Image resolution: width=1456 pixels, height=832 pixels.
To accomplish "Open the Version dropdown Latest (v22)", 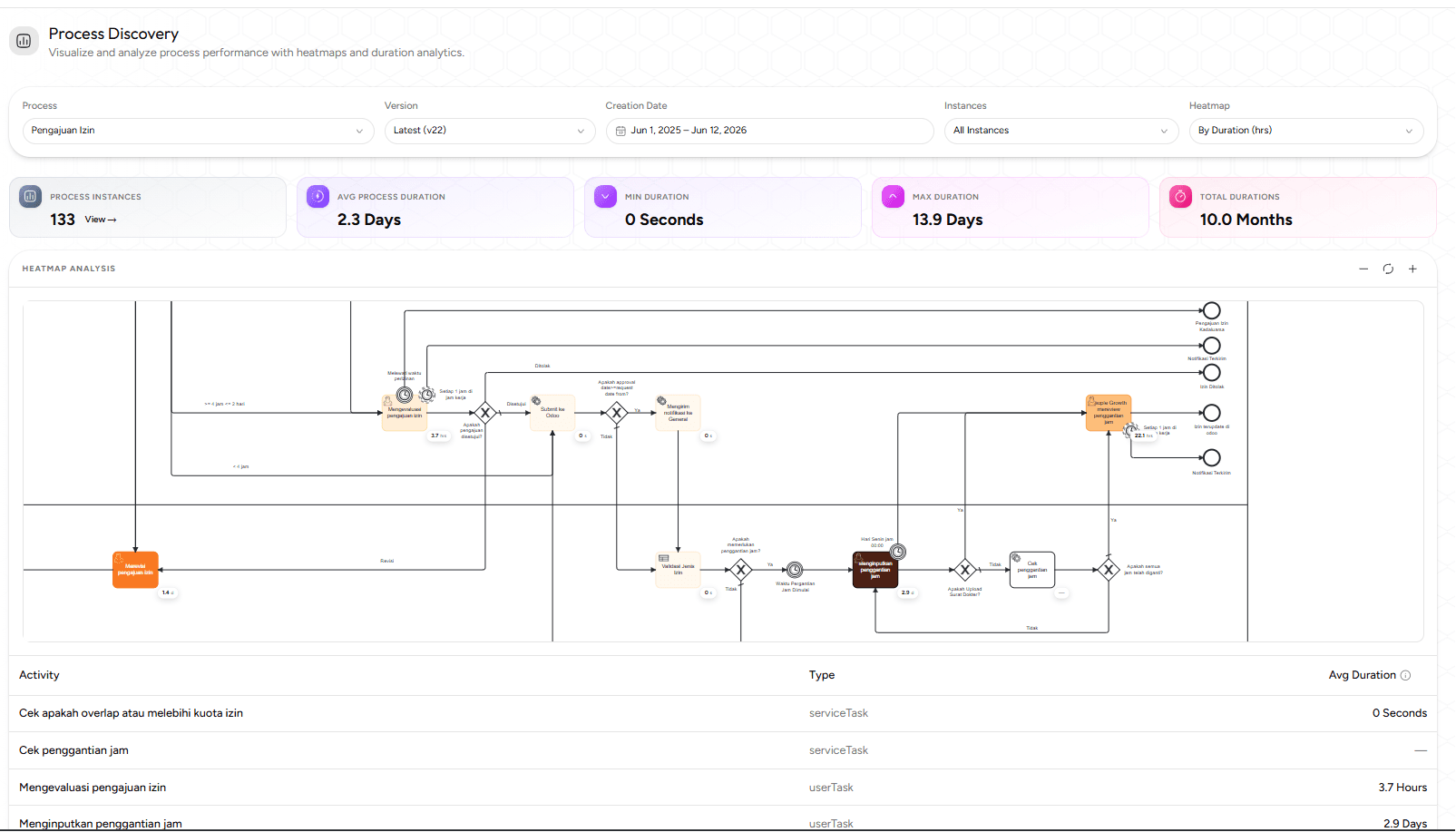I will [x=490, y=131].
